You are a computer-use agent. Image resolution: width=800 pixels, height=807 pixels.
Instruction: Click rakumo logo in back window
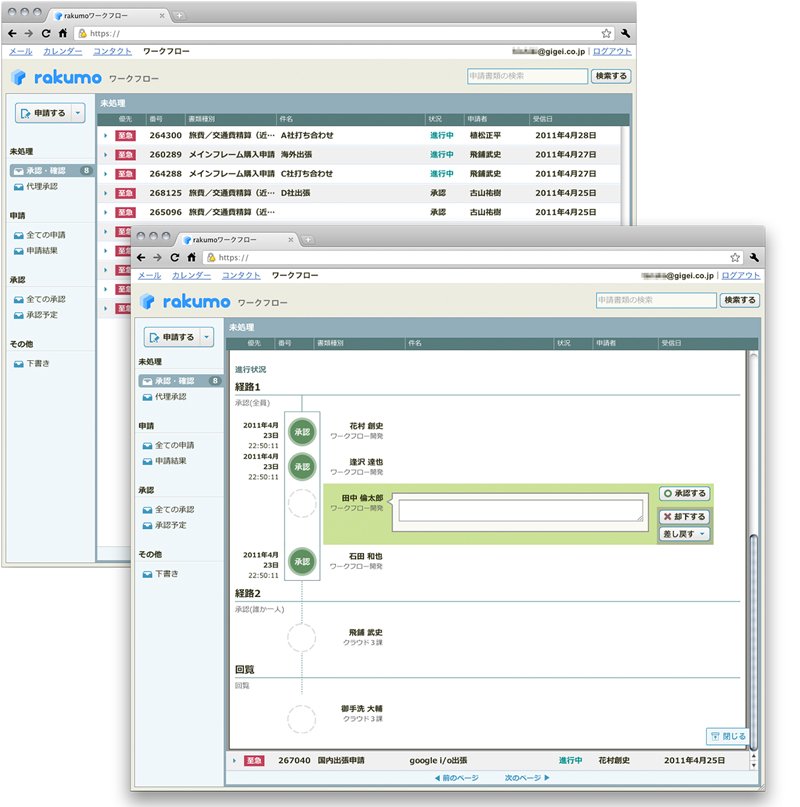tap(57, 77)
